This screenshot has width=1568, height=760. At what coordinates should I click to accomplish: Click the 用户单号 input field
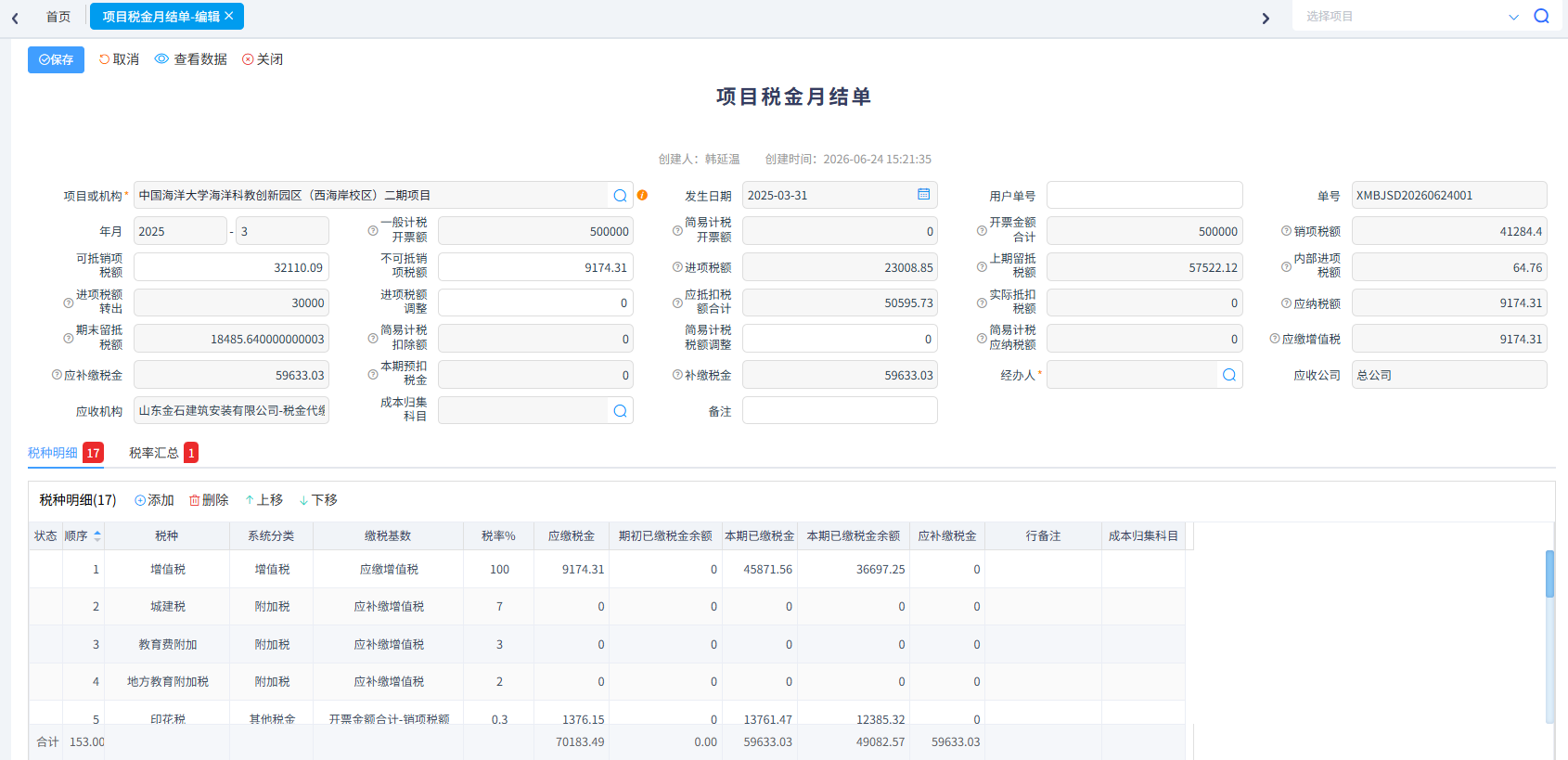1145,196
